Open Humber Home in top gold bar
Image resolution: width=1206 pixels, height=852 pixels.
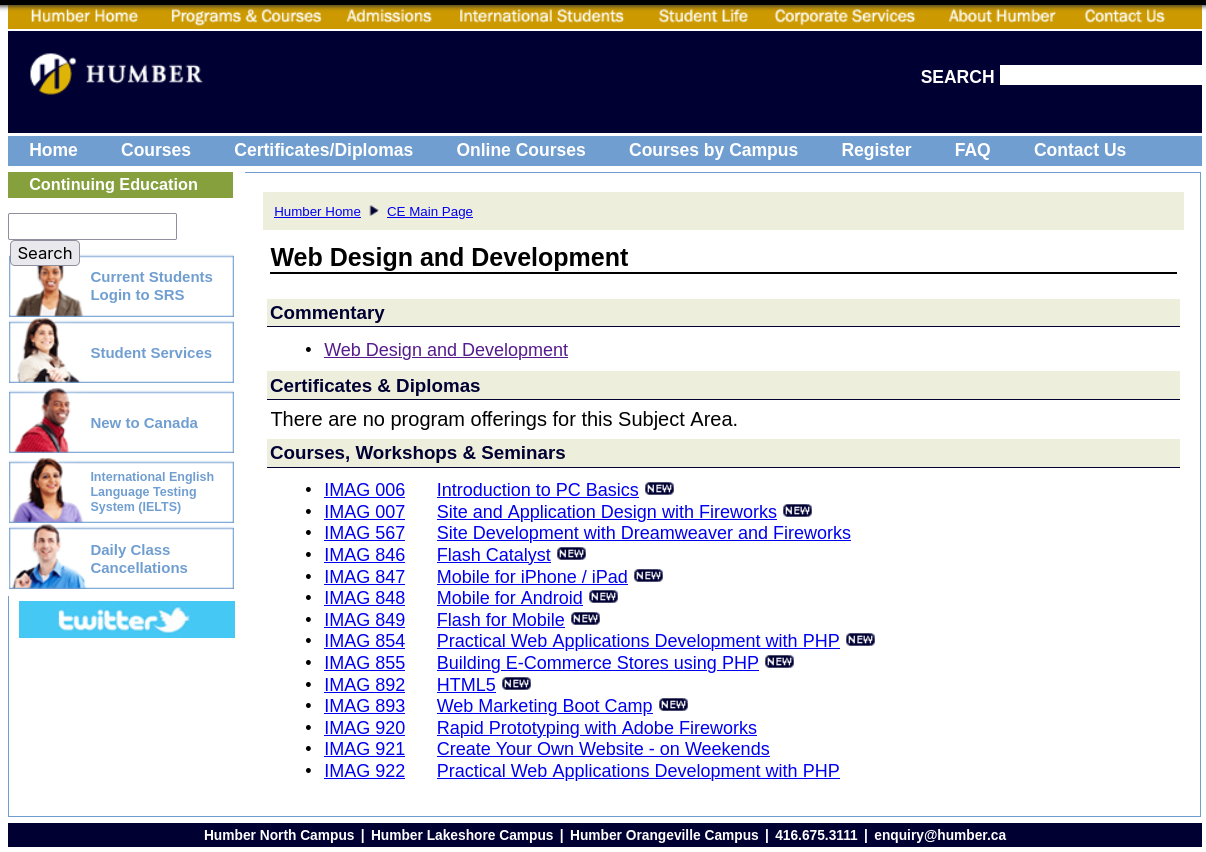(84, 16)
